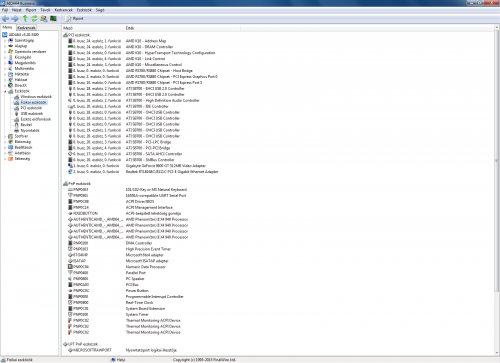Click the GeForce 9800 GT Video Adapter icon
500x363 pixels.
tap(70, 166)
